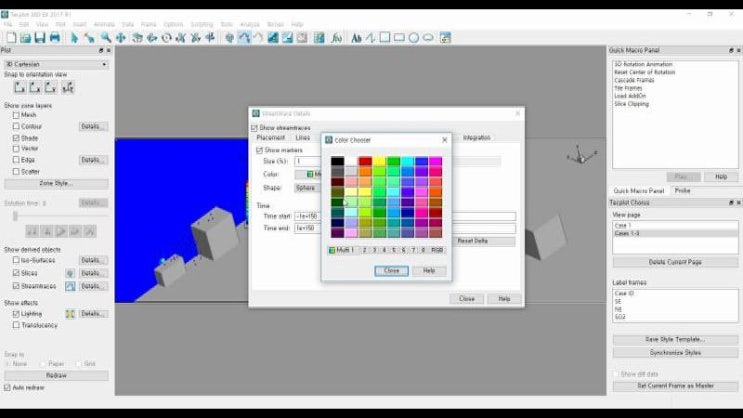The height and width of the screenshot is (418, 743).
Task: Click the Multi 1 color option
Action: click(342, 250)
